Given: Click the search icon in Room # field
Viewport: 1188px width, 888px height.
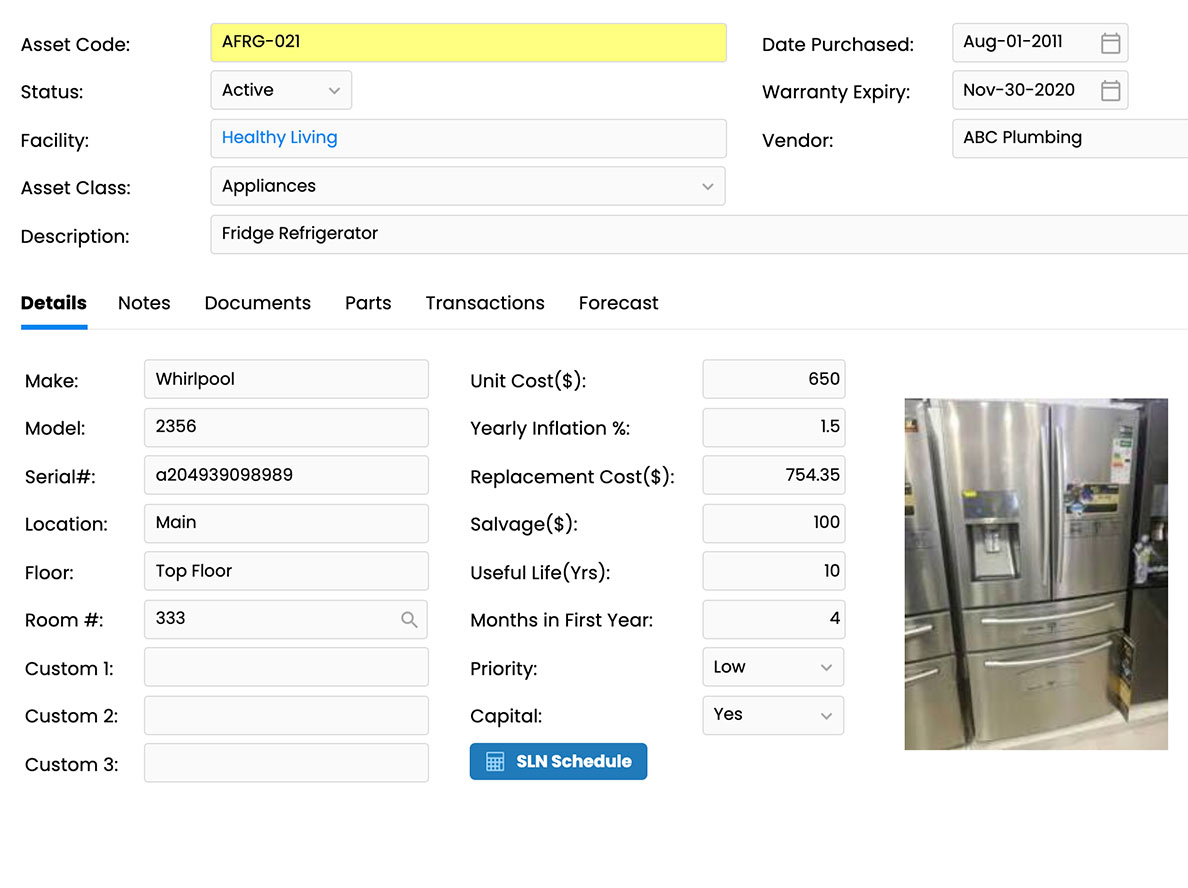Looking at the screenshot, I should tap(409, 620).
